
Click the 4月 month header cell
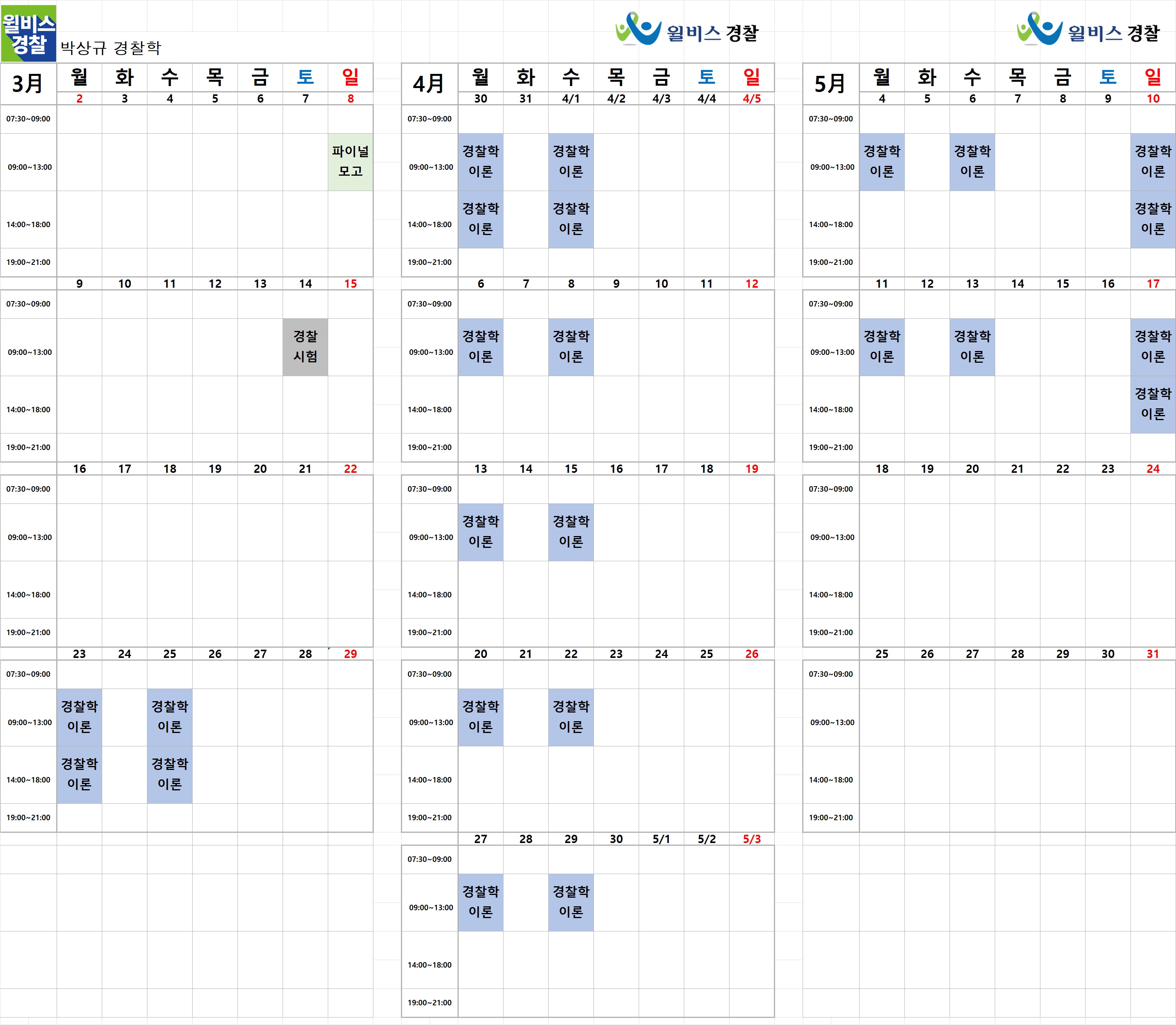429,83
